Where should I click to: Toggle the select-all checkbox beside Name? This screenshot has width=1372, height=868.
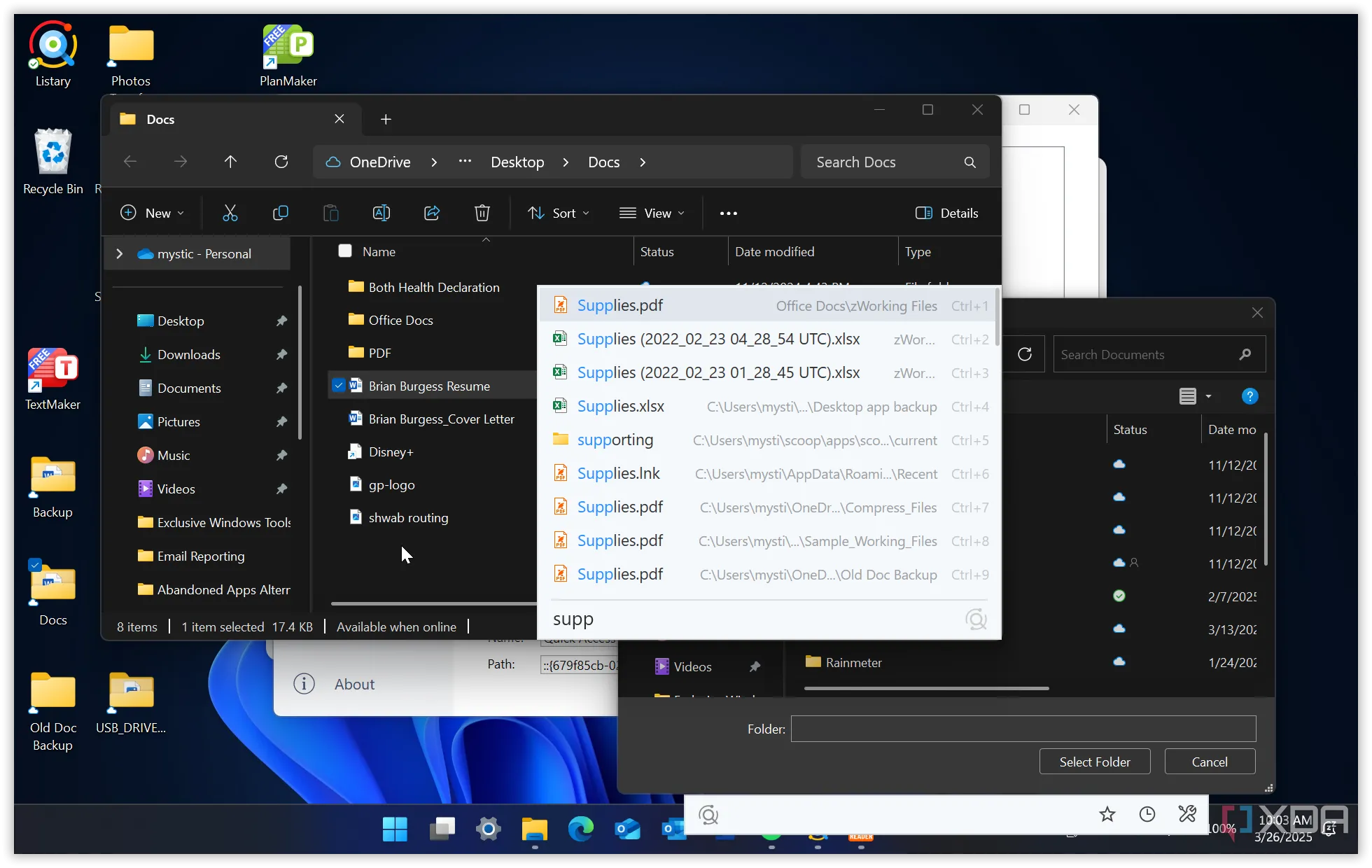(x=345, y=251)
